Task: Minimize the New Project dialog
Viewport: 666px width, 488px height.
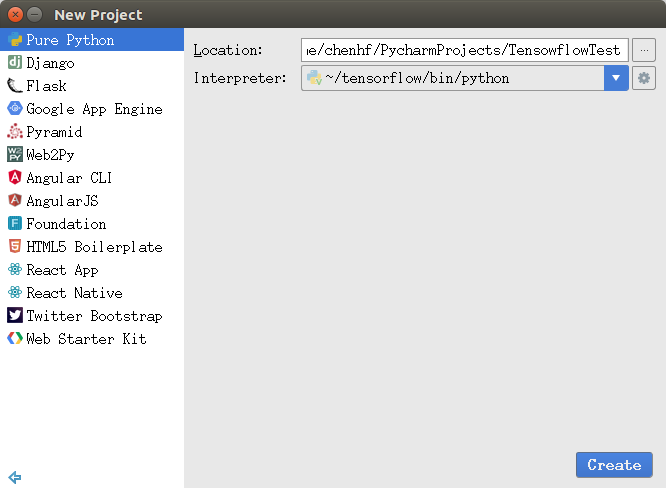Action: coord(34,14)
